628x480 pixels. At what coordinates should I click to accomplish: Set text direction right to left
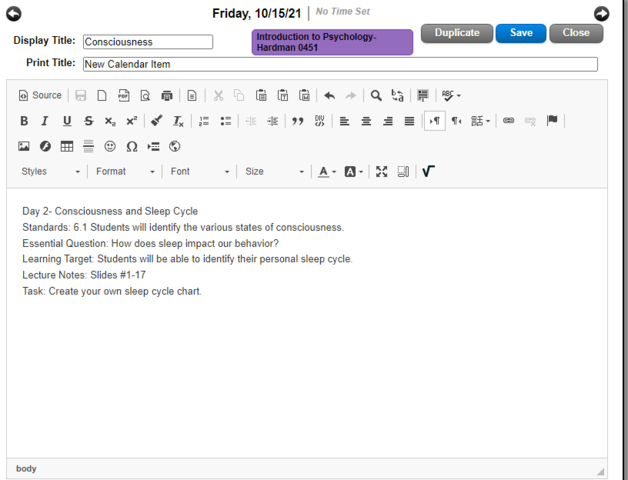click(456, 121)
